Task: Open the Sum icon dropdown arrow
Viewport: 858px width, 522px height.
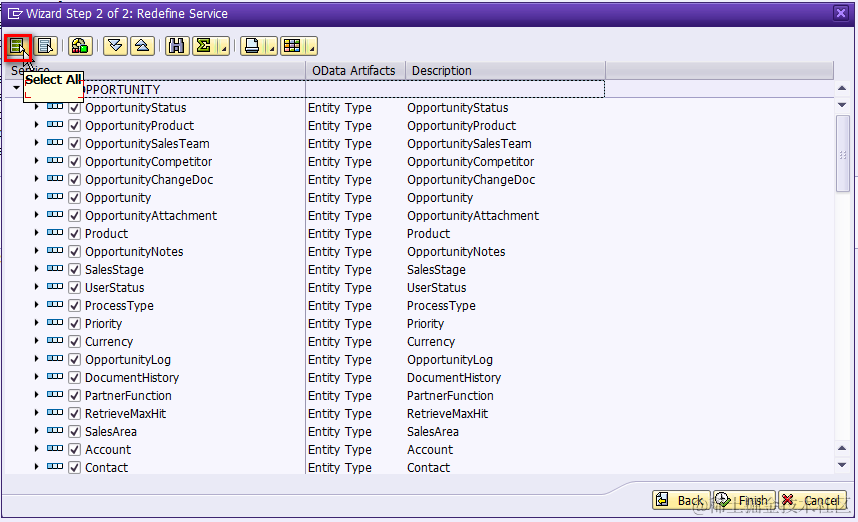Action: click(224, 48)
